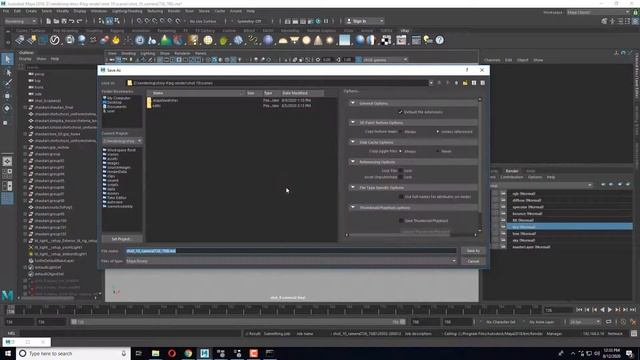Click the Cancel button in Save As

(x=473, y=261)
